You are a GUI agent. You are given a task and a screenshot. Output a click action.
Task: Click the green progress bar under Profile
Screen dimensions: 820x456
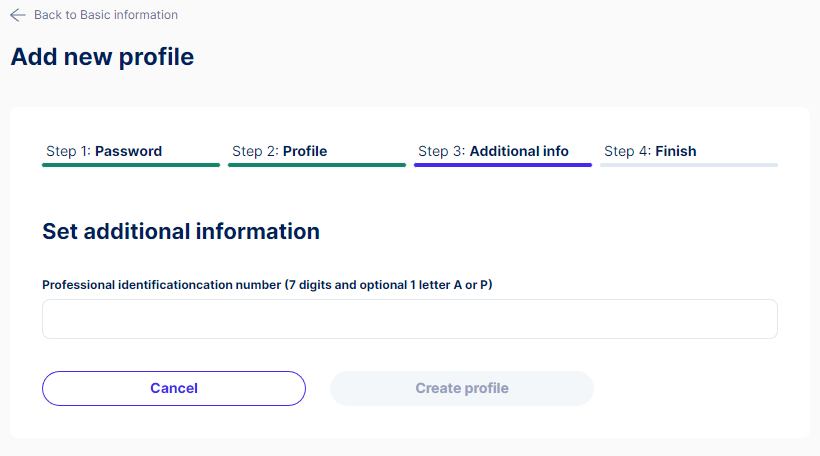317,165
